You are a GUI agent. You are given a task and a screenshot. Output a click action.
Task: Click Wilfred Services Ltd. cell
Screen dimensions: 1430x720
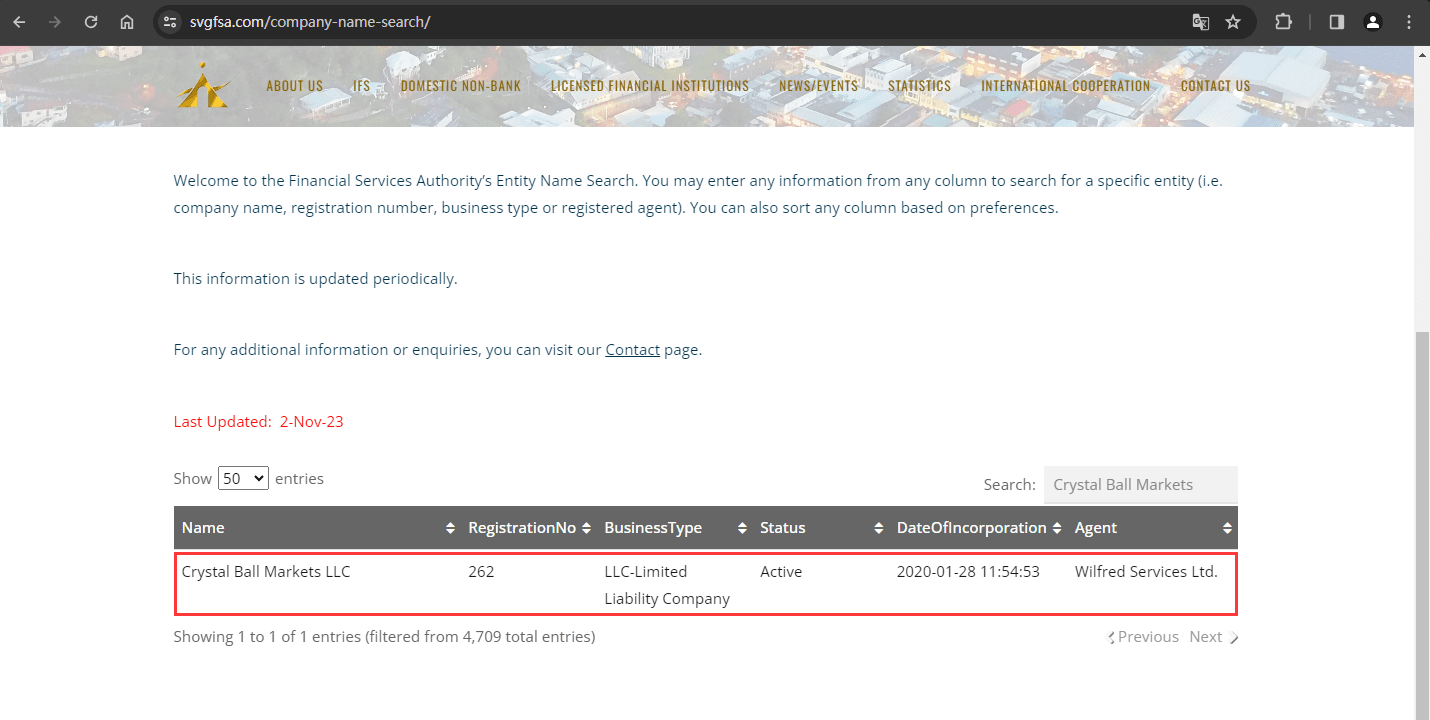point(1146,572)
